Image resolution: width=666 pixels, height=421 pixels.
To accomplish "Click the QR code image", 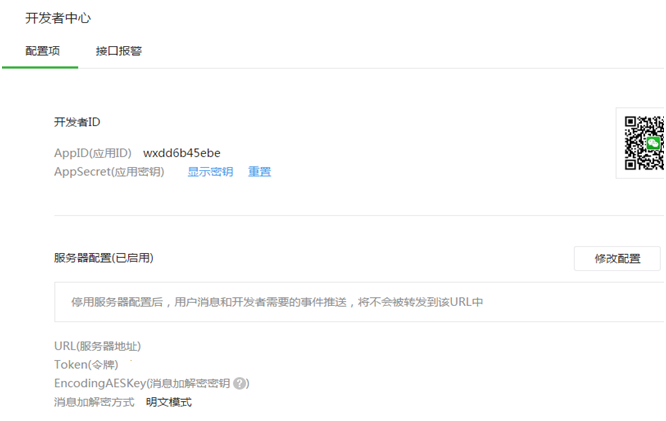I will (644, 143).
